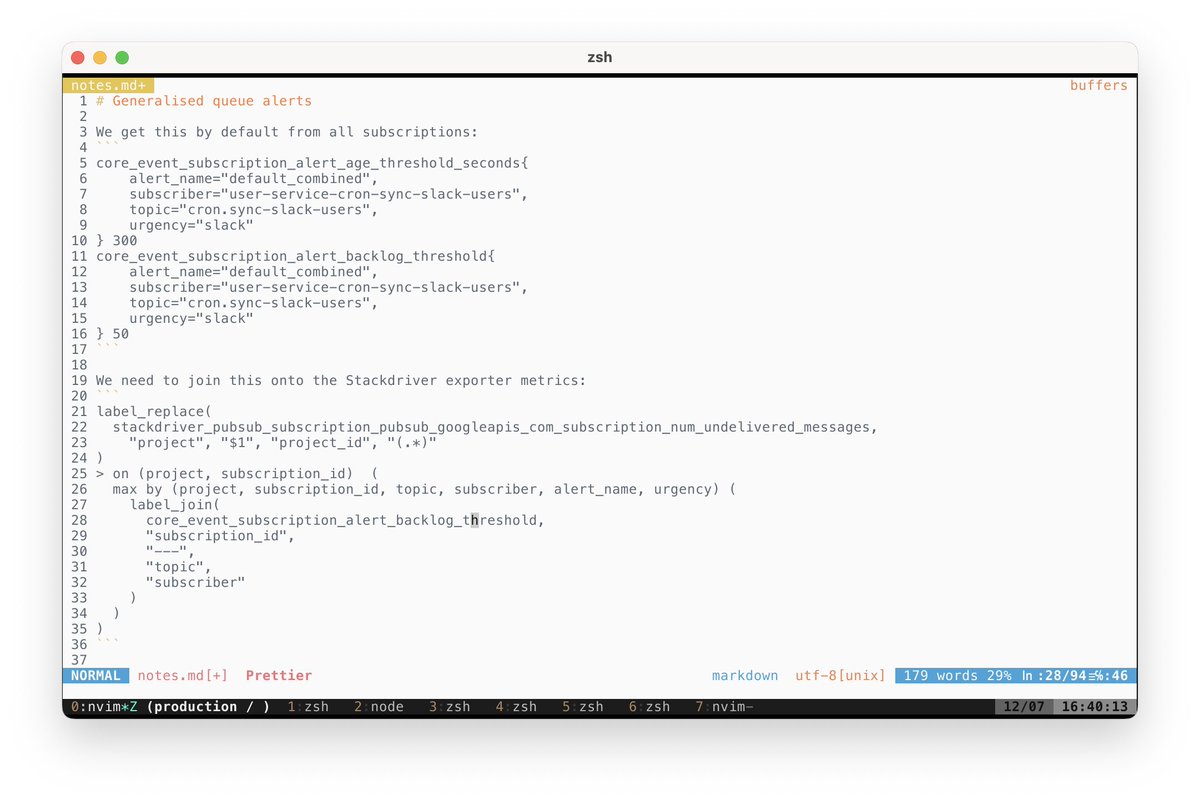Click urgency="slack" on line 15
This screenshot has width=1200, height=801.
191,318
